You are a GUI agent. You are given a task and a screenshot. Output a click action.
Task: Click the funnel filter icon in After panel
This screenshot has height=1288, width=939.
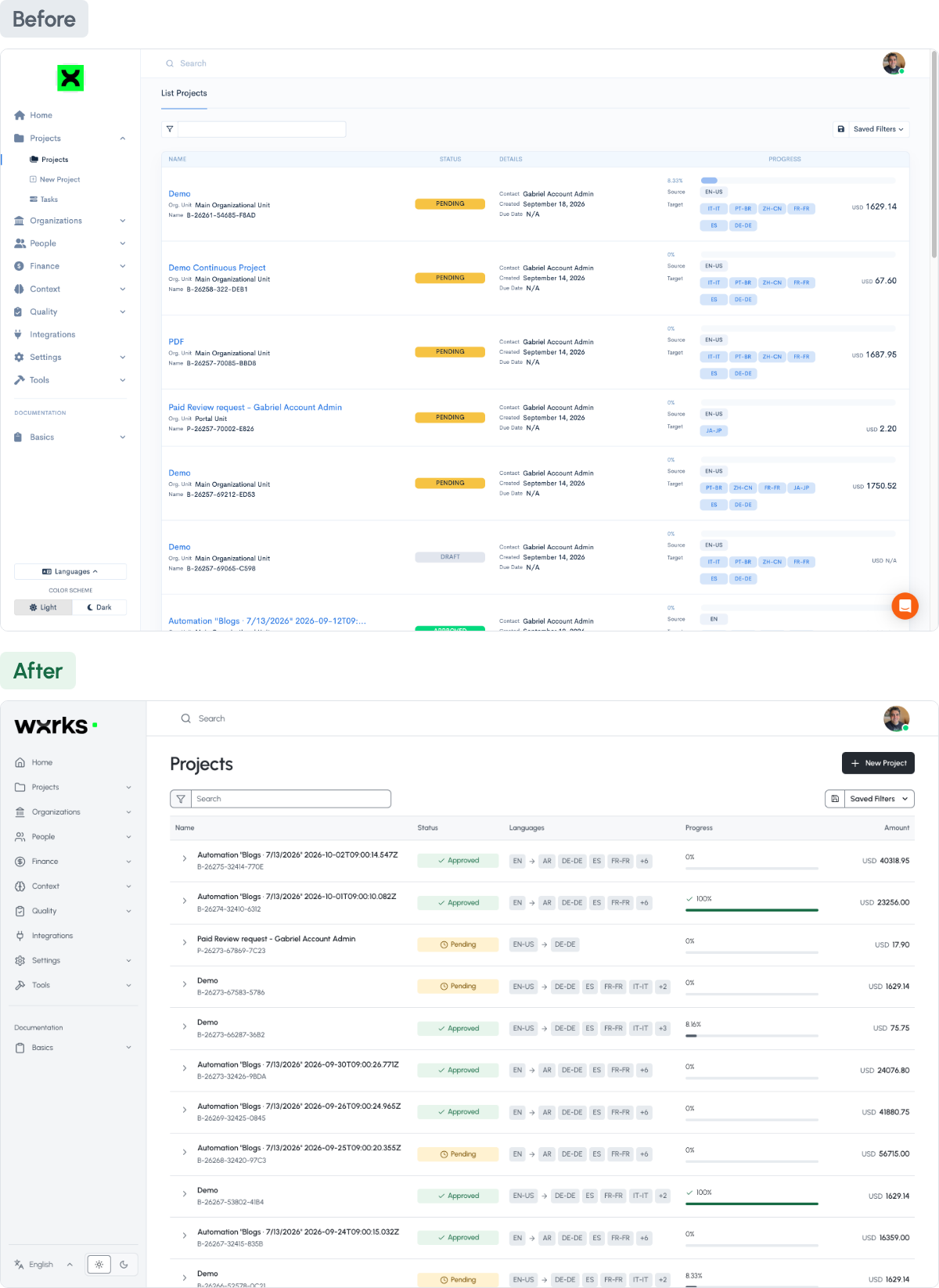point(181,799)
